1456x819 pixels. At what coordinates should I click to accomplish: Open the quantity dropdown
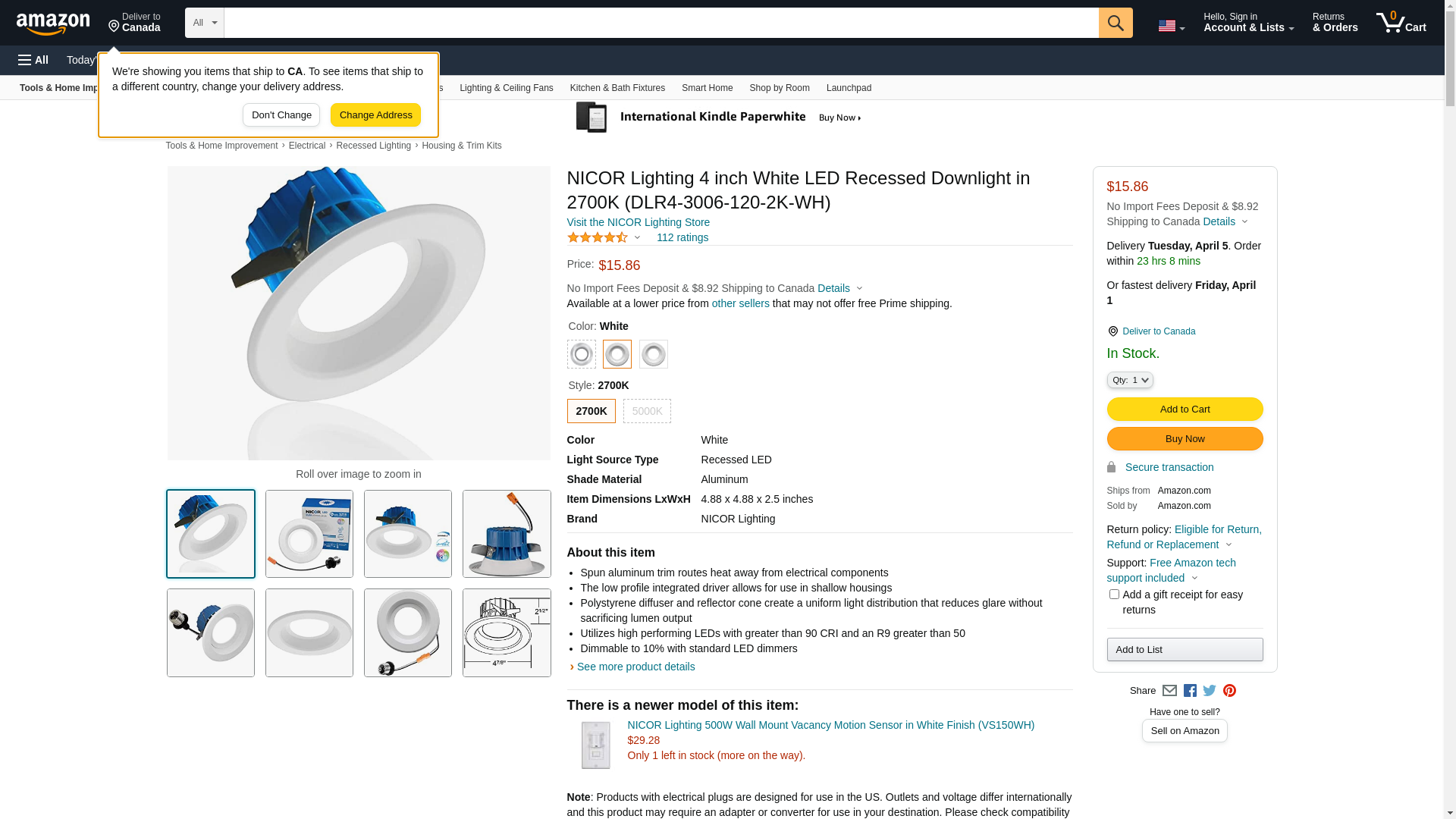(1130, 380)
